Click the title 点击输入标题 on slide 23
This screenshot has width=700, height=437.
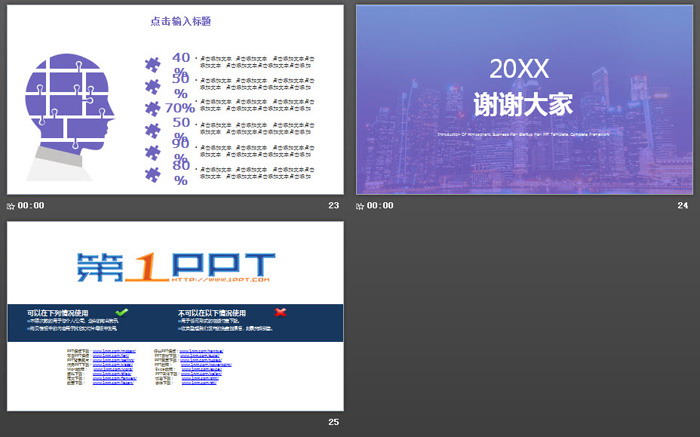(x=180, y=21)
